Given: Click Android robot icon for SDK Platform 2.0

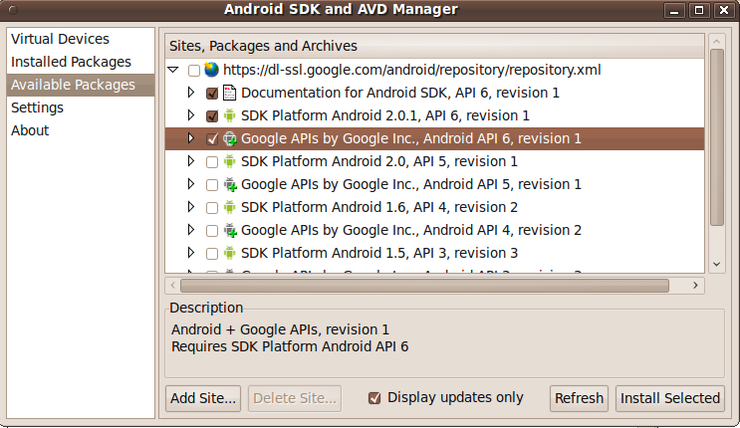Looking at the screenshot, I should pyautogui.click(x=229, y=161).
